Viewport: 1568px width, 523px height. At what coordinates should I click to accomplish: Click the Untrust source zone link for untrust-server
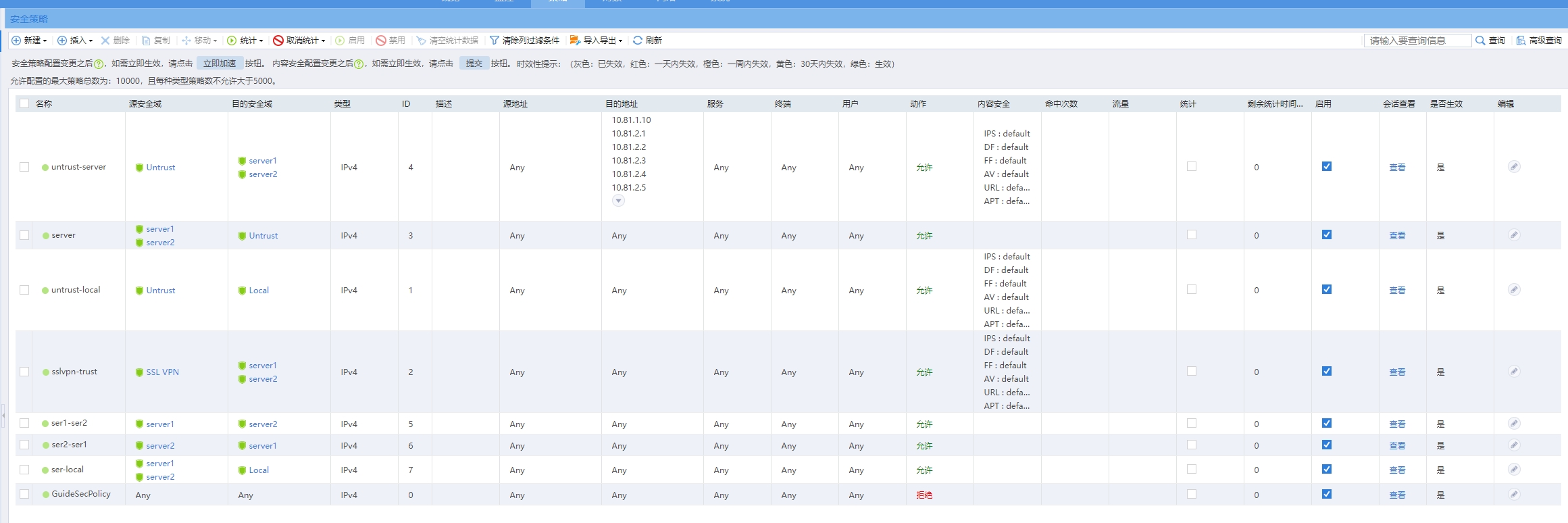click(161, 168)
